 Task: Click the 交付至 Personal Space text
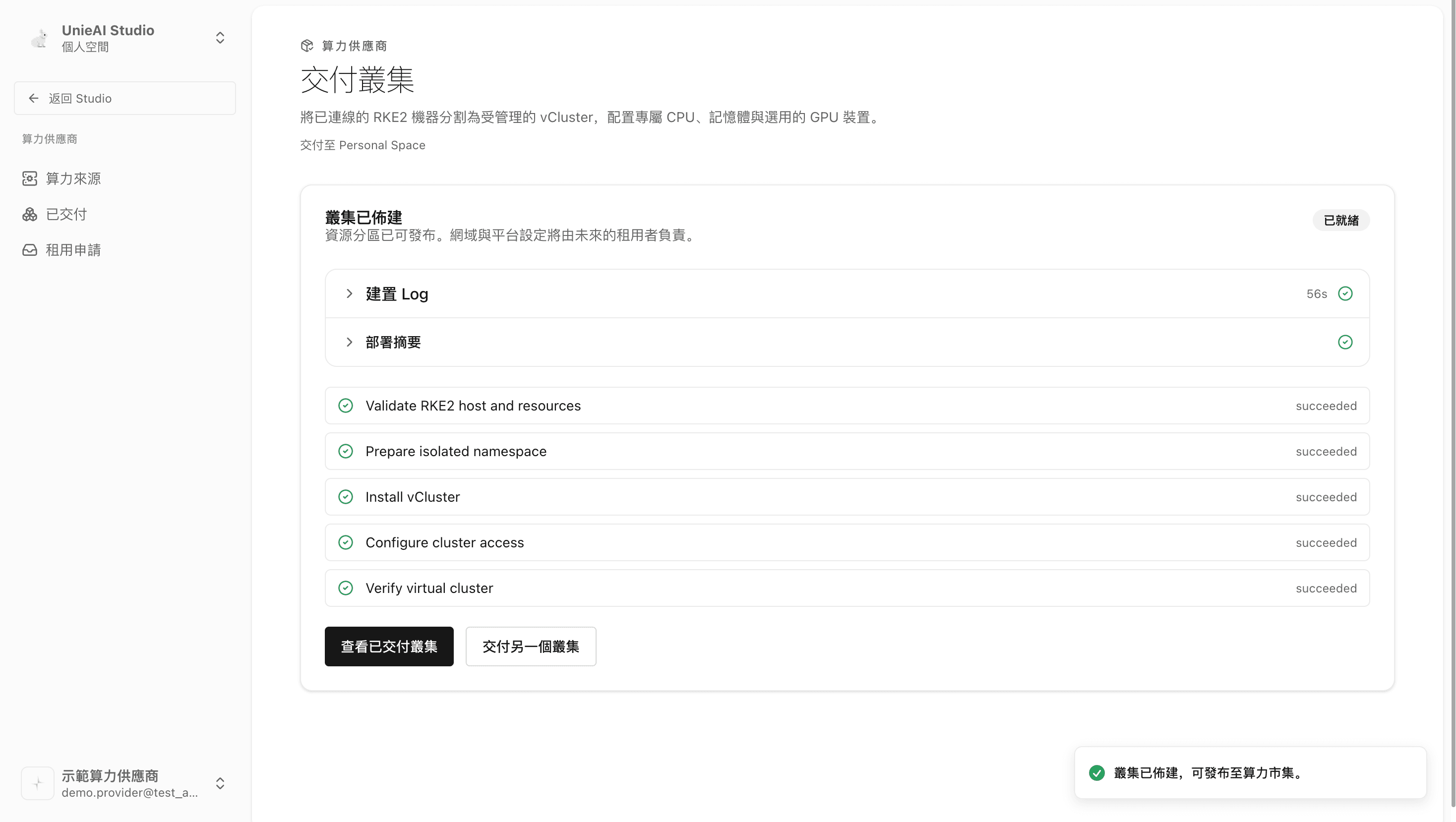[x=363, y=145]
